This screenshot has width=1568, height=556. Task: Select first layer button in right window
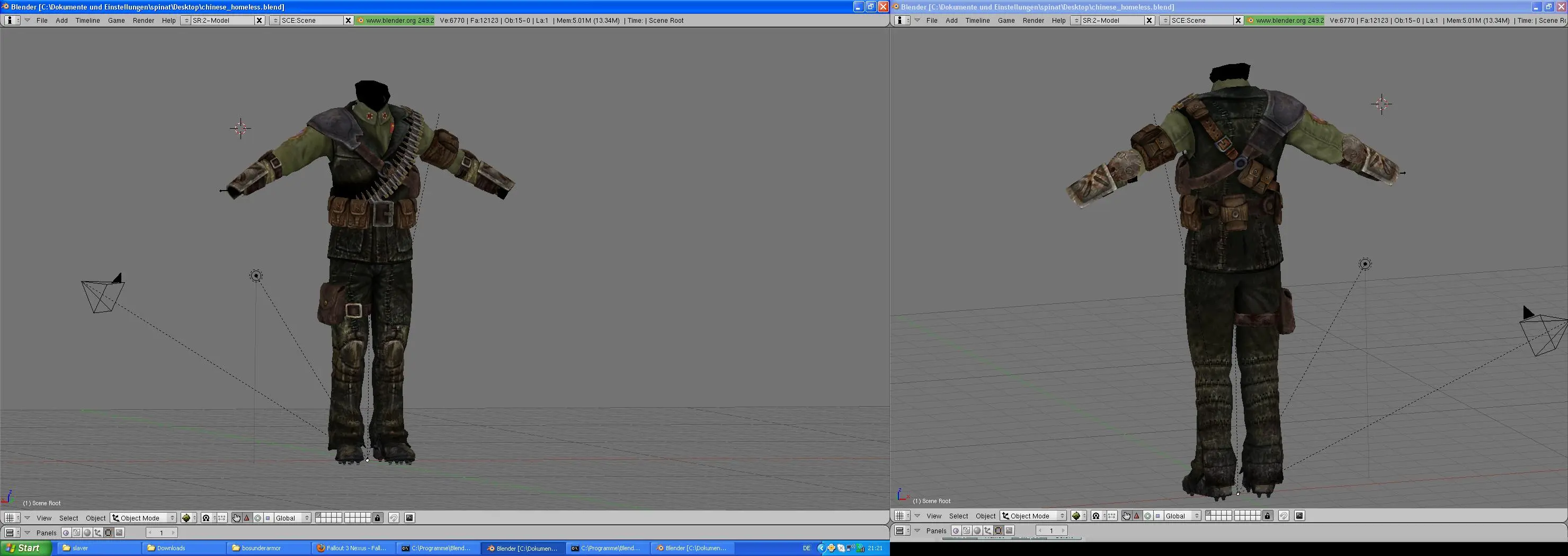coord(1208,513)
